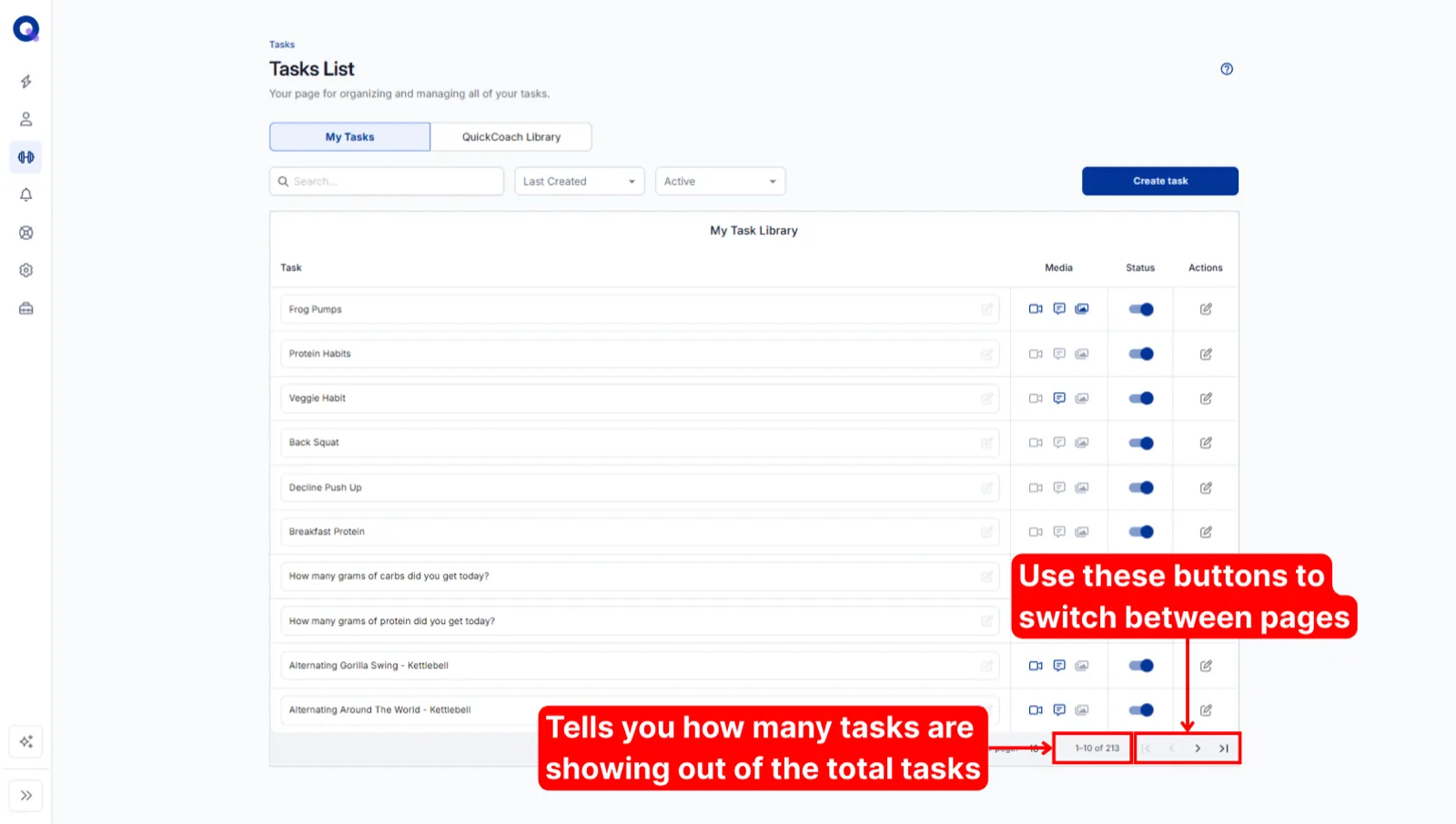Click the Create task button
This screenshot has width=1456, height=824.
pos(1160,181)
